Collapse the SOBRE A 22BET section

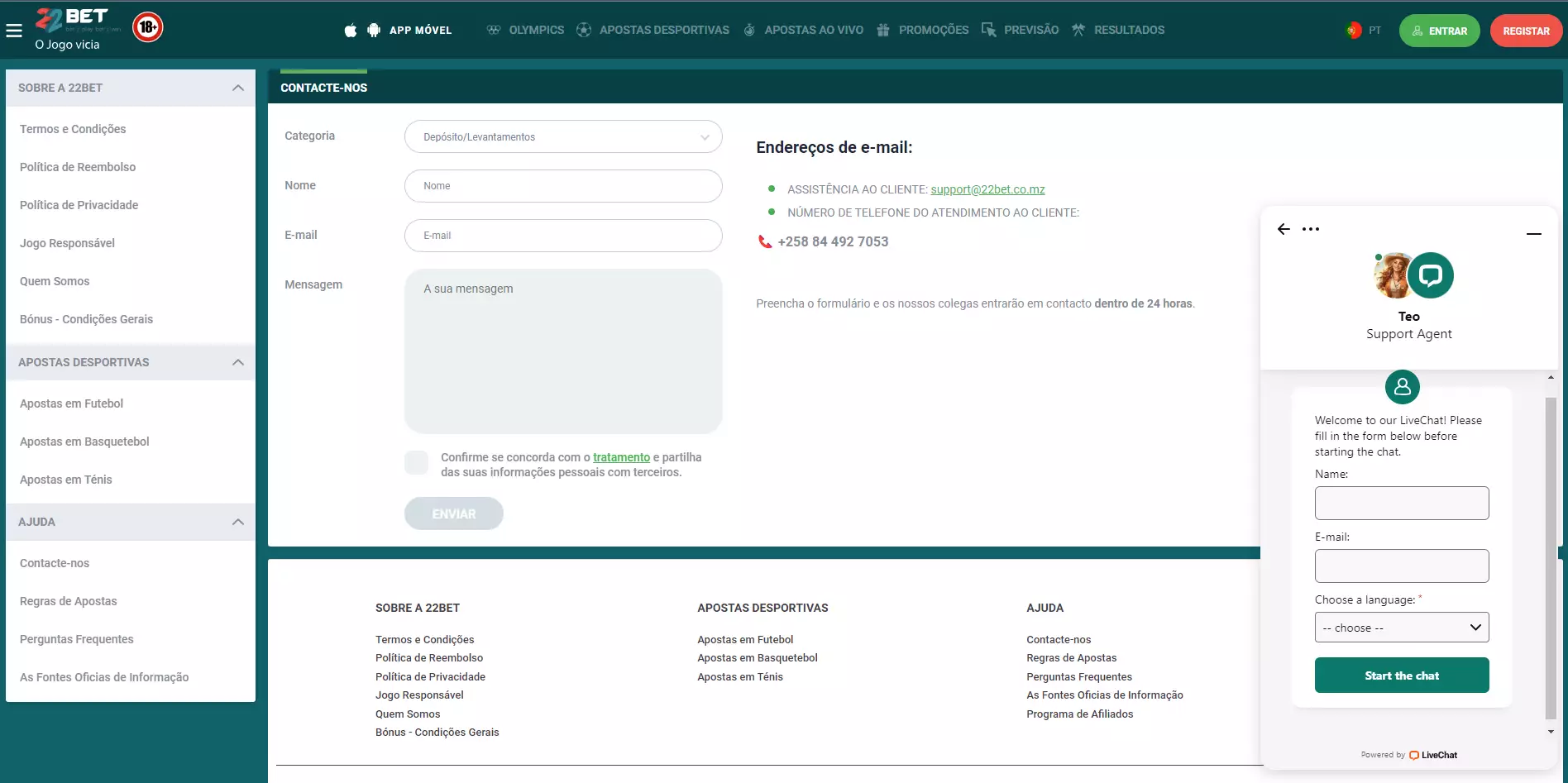tap(238, 88)
